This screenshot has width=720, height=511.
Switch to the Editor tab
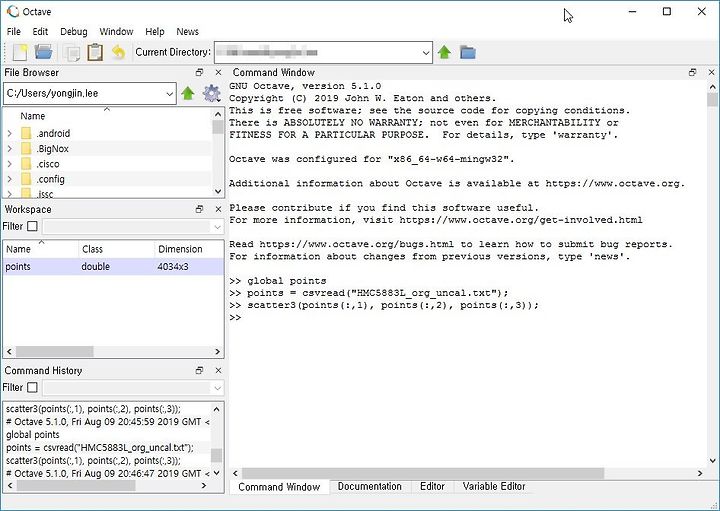point(432,487)
